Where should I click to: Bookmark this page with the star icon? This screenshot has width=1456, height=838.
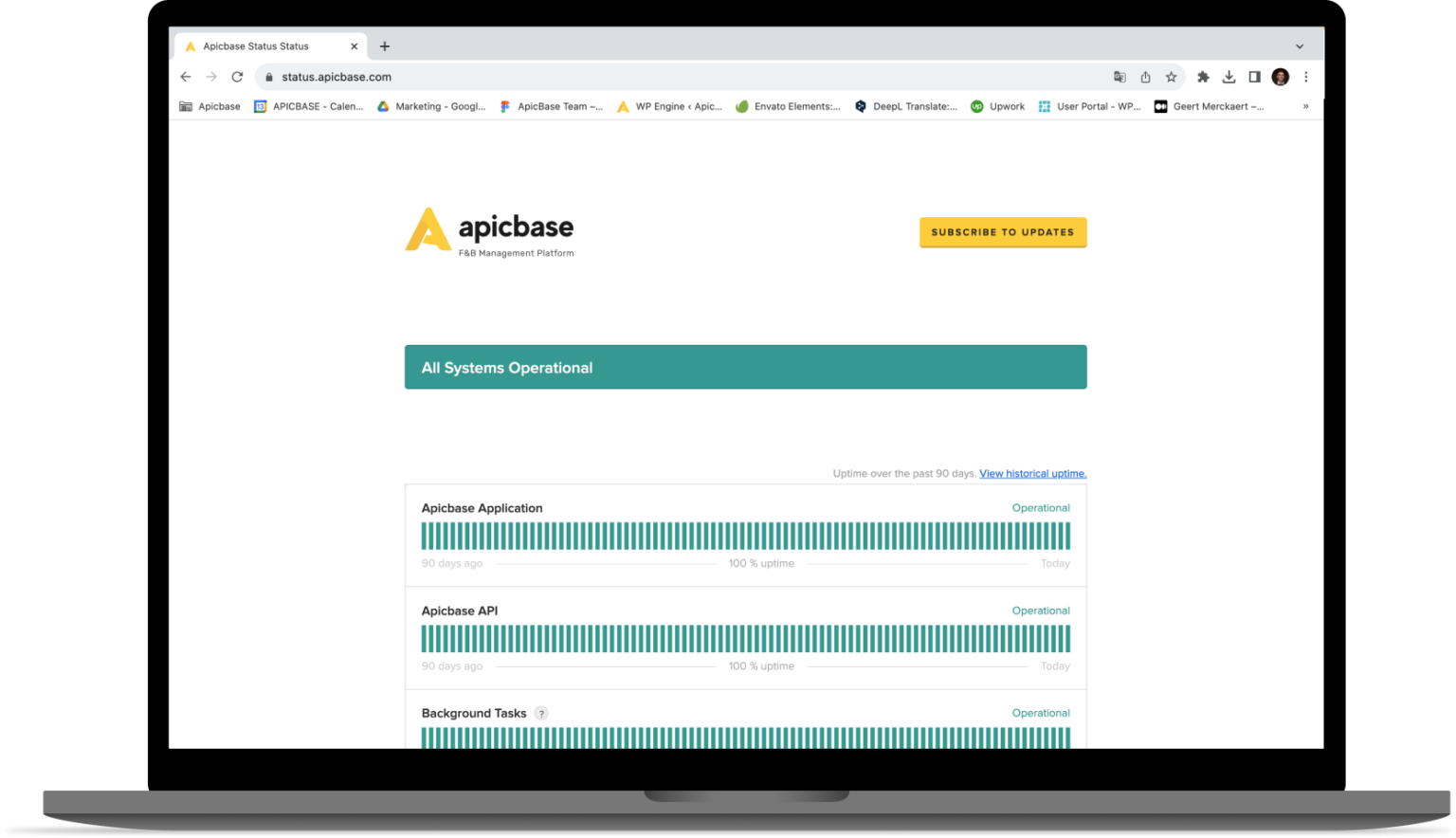coord(1171,77)
